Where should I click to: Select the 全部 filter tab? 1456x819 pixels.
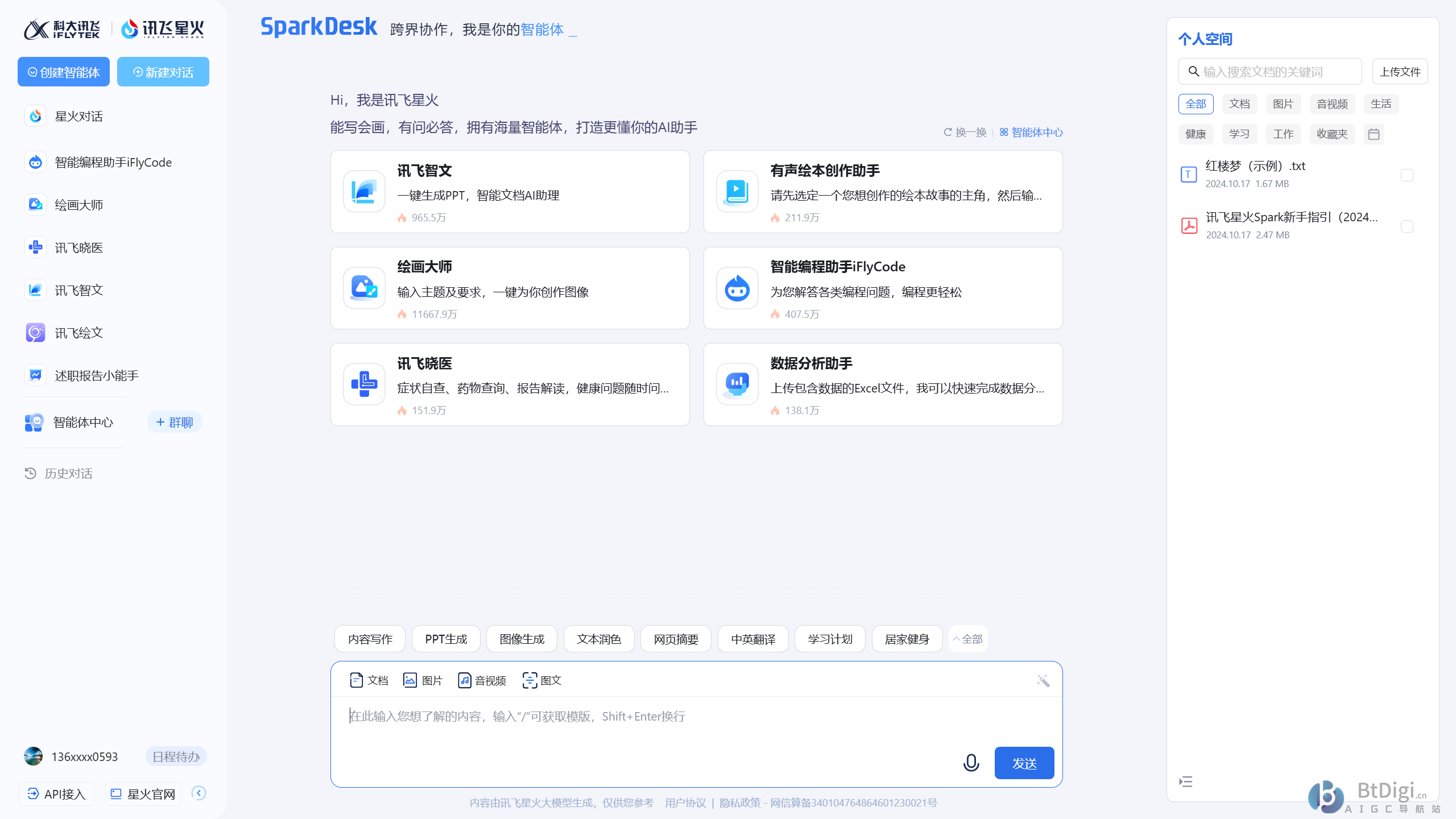pos(1196,104)
